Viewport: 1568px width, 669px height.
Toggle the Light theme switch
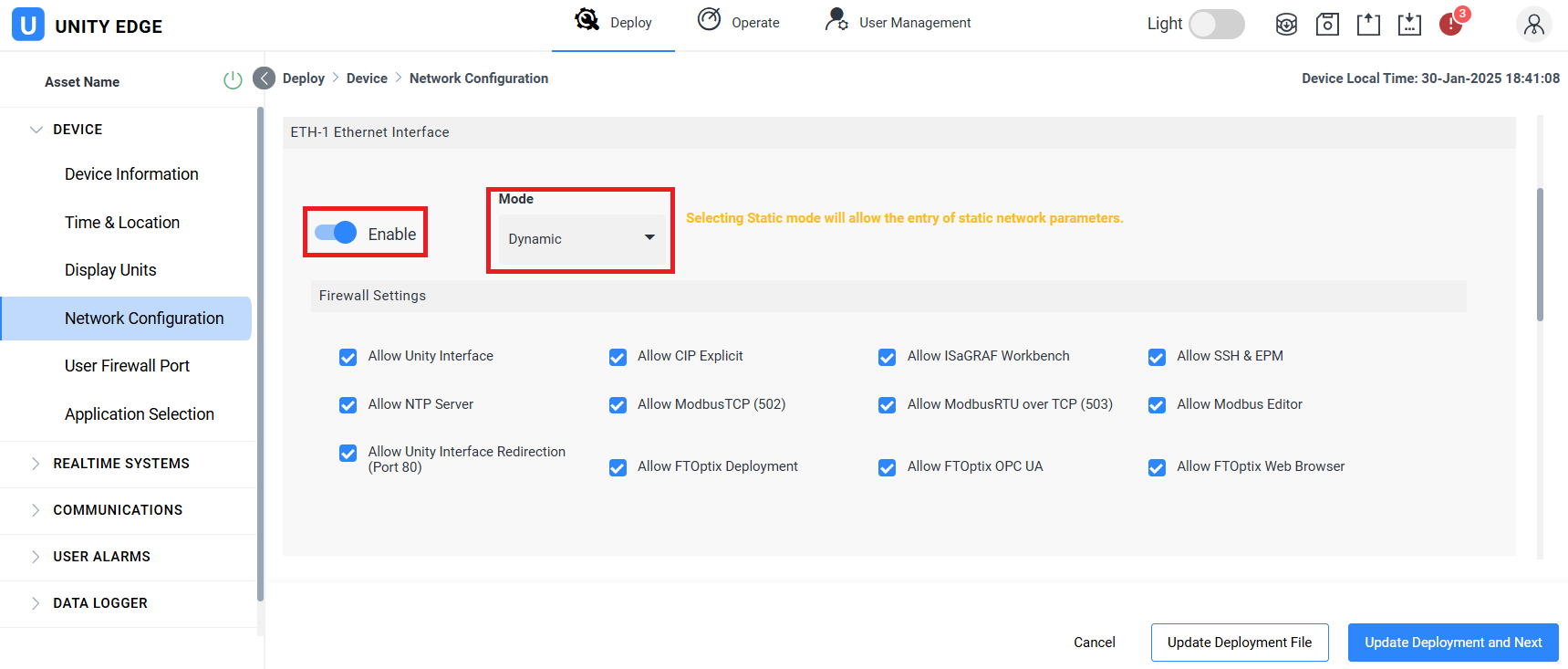point(1217,25)
